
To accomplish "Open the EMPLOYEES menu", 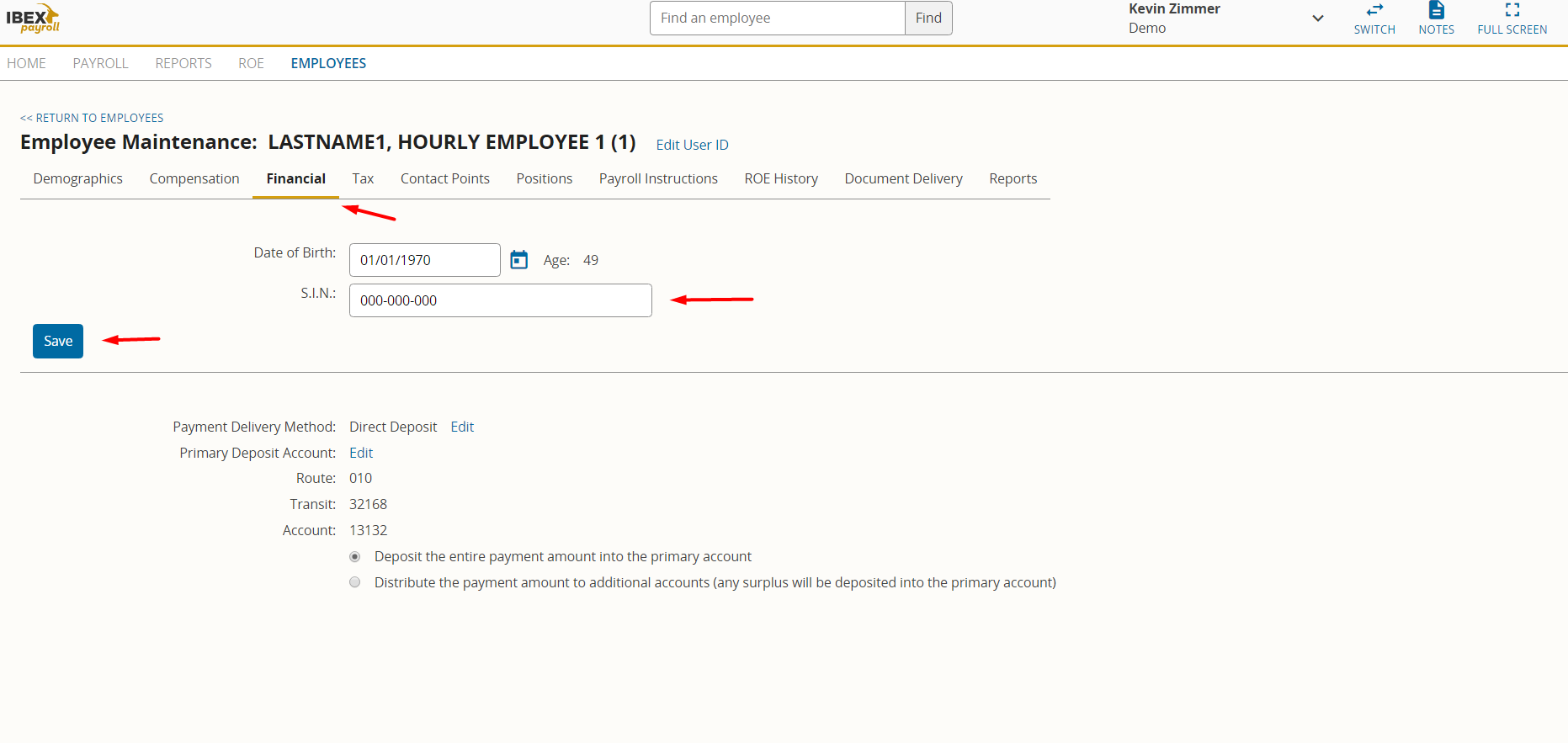I will (x=328, y=63).
